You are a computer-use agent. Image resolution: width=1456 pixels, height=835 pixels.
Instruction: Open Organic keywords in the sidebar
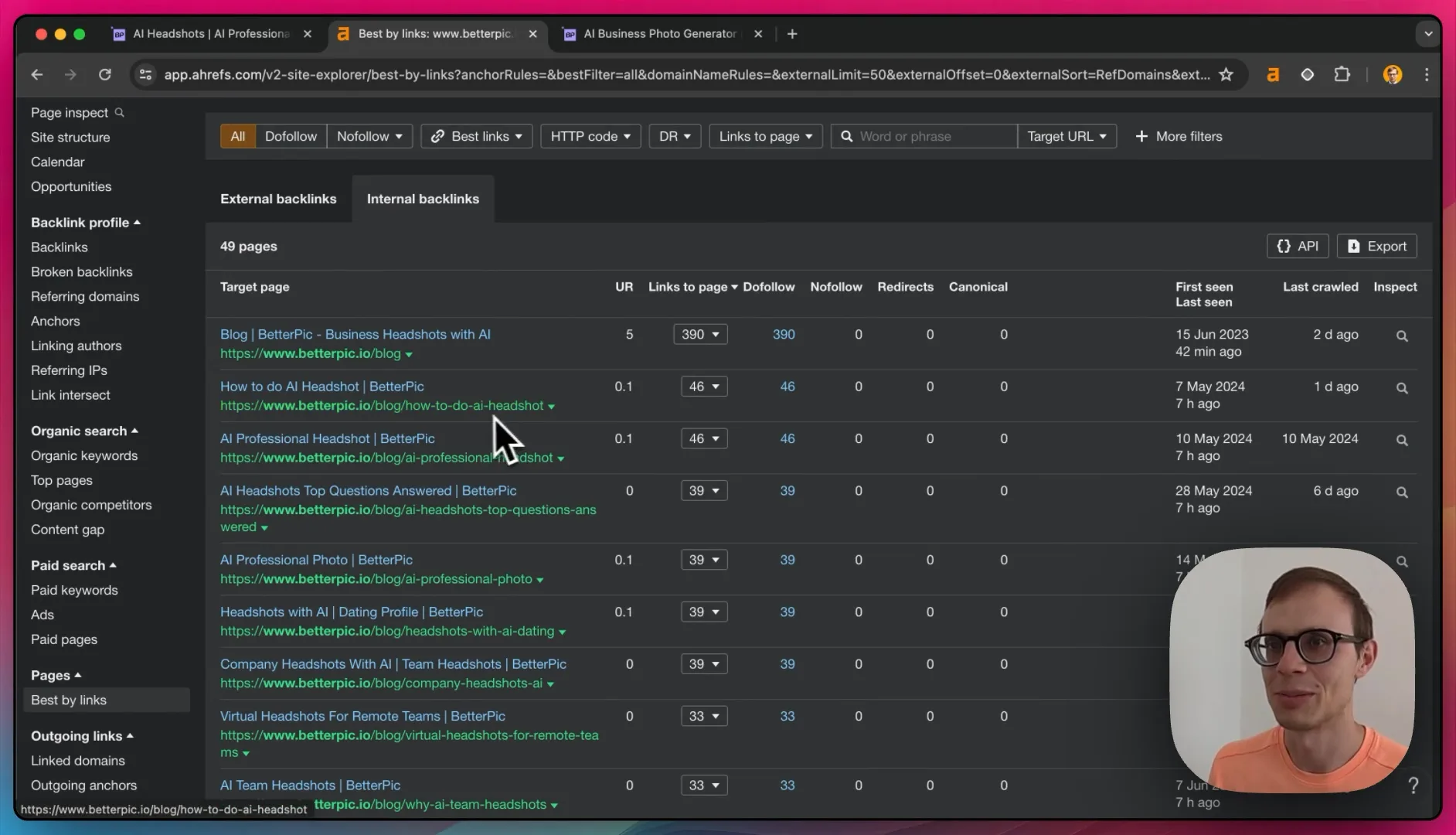84,456
